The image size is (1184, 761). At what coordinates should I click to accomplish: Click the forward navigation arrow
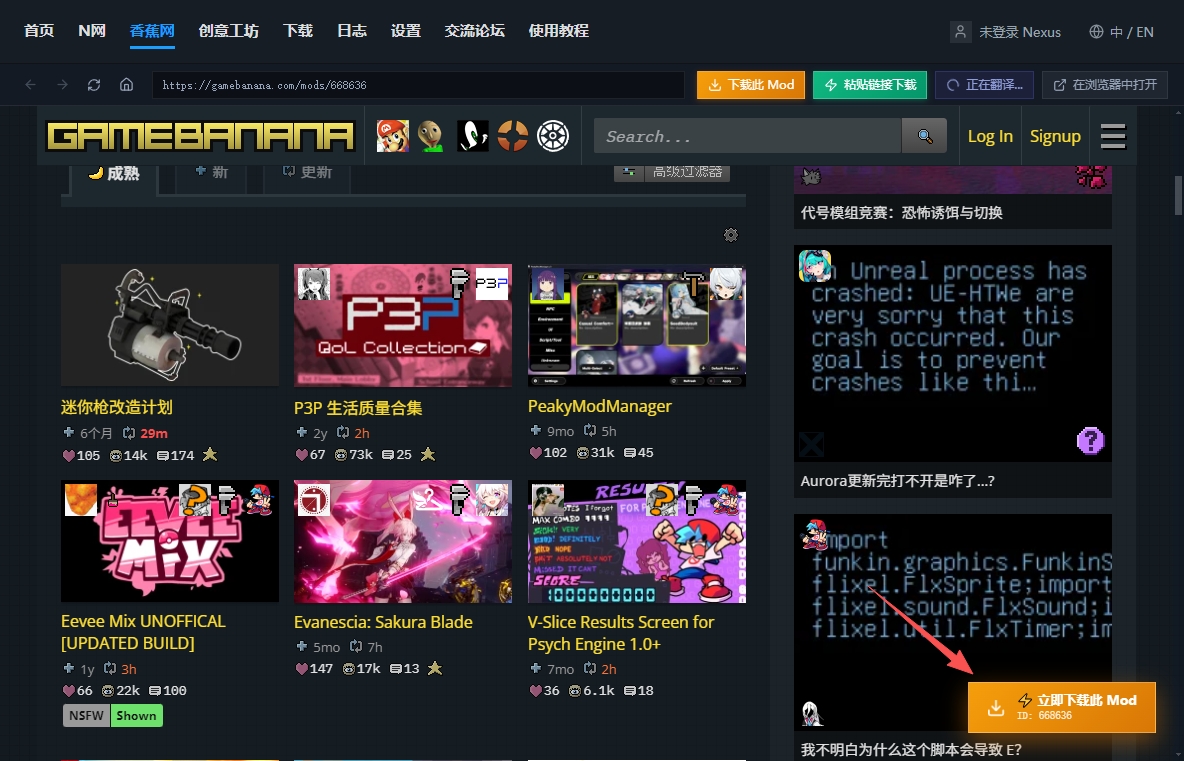pyautogui.click(x=63, y=85)
